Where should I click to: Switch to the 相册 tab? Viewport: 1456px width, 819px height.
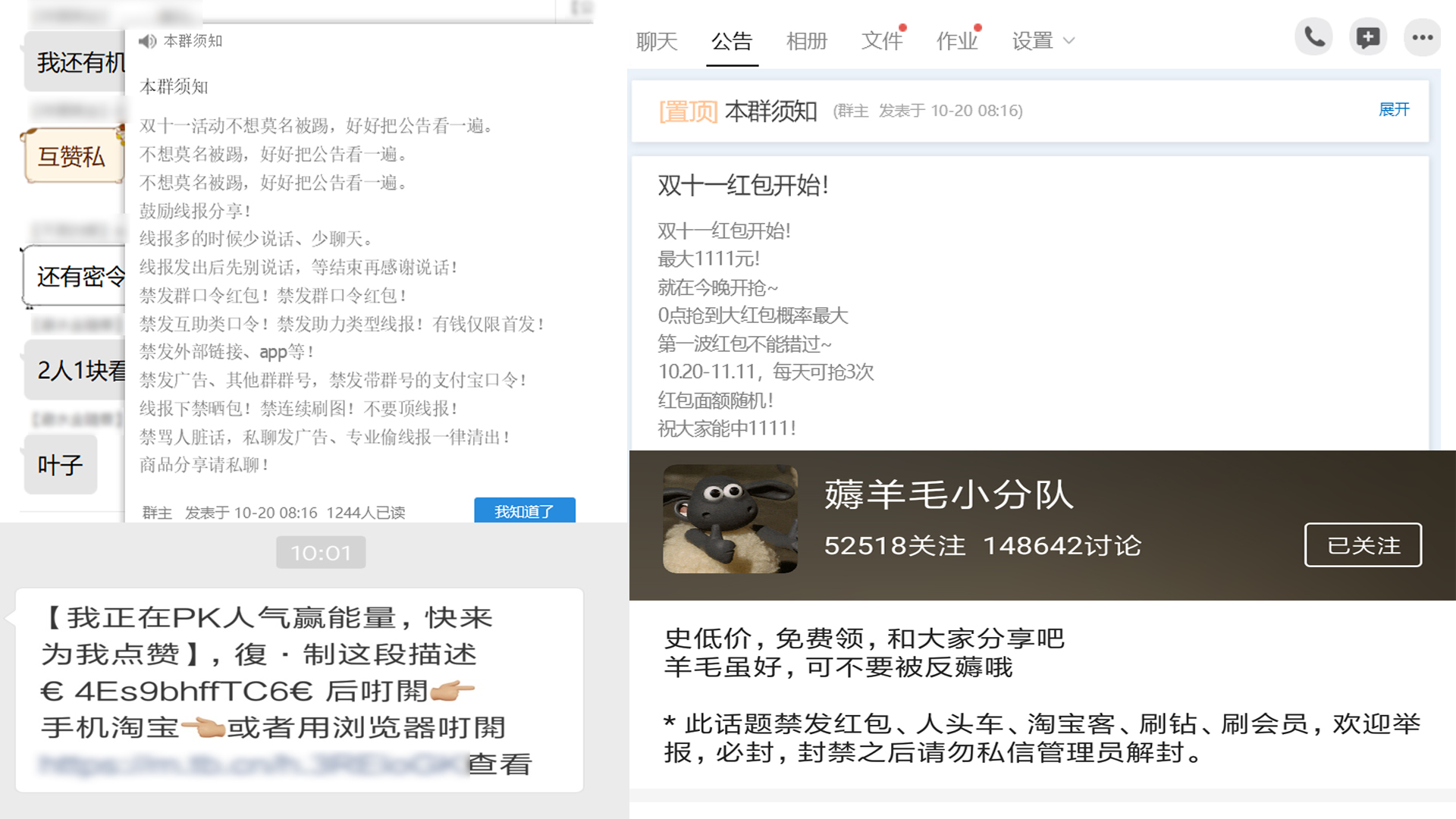[x=806, y=41]
